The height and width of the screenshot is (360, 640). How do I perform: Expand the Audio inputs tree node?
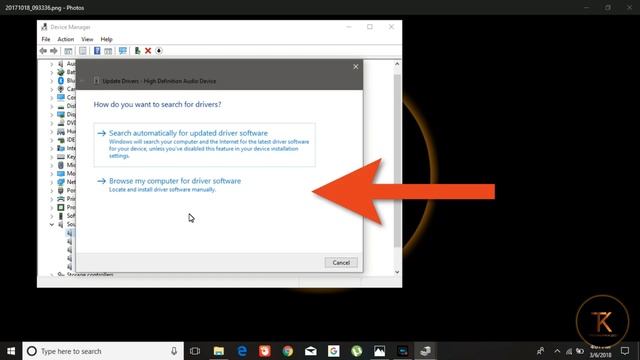click(51, 64)
